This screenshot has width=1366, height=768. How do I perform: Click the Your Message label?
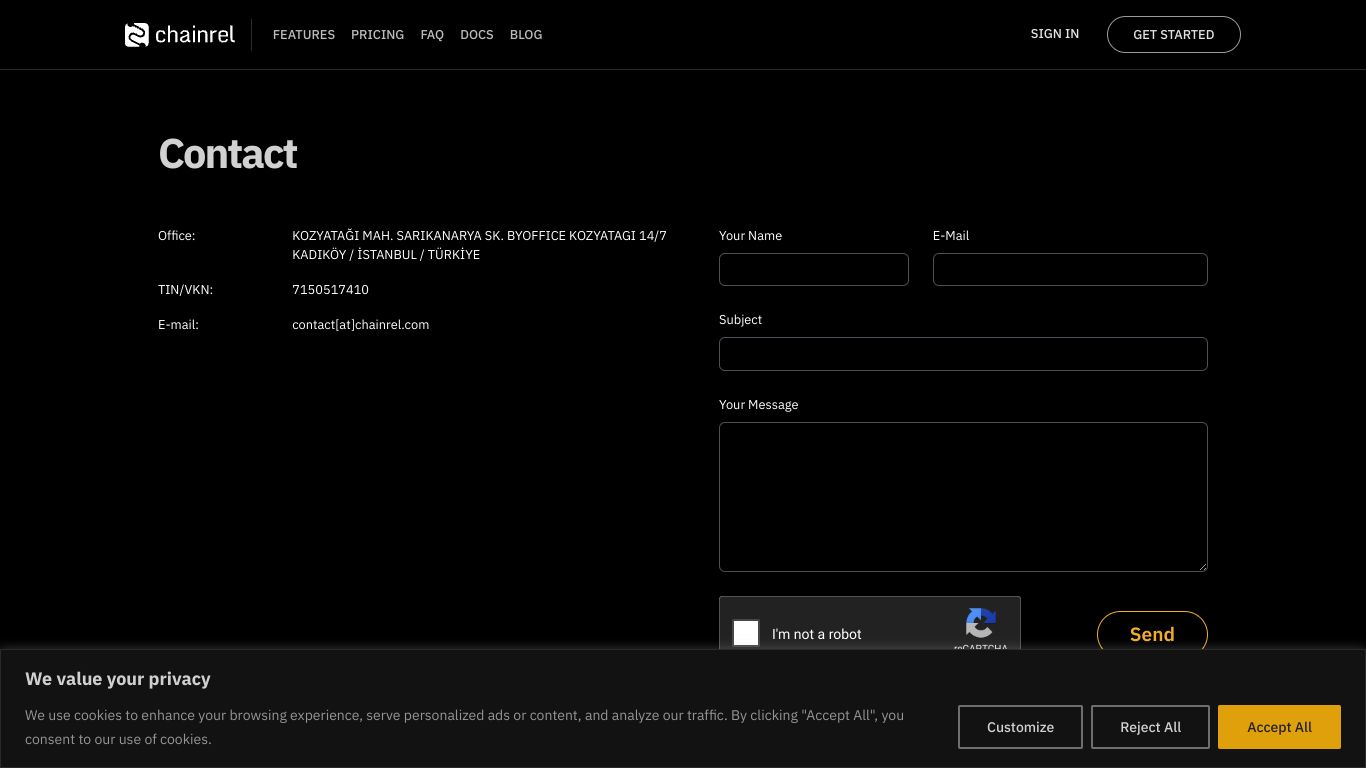pyautogui.click(x=759, y=405)
